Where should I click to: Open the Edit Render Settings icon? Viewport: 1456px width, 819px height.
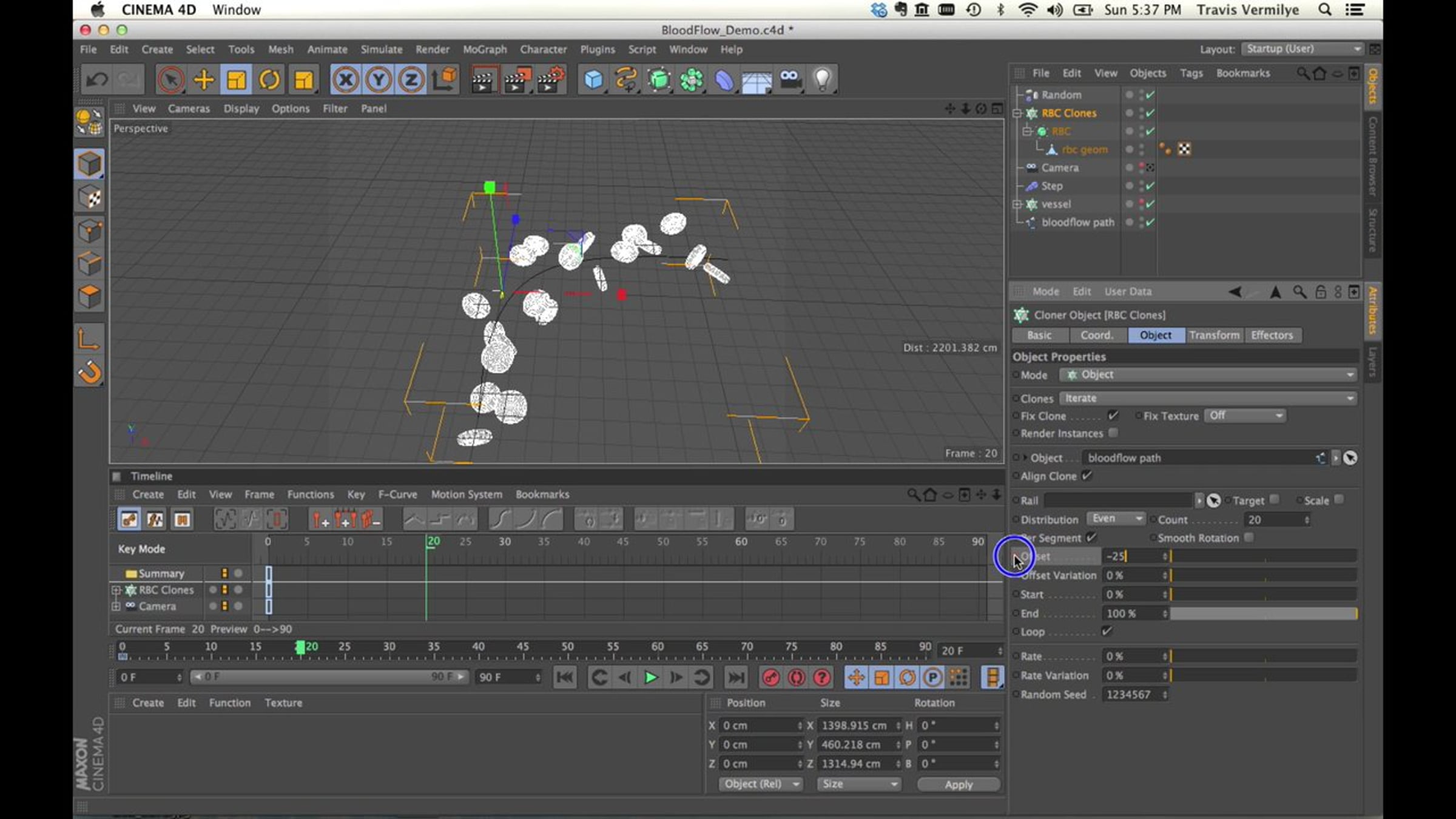point(550,79)
